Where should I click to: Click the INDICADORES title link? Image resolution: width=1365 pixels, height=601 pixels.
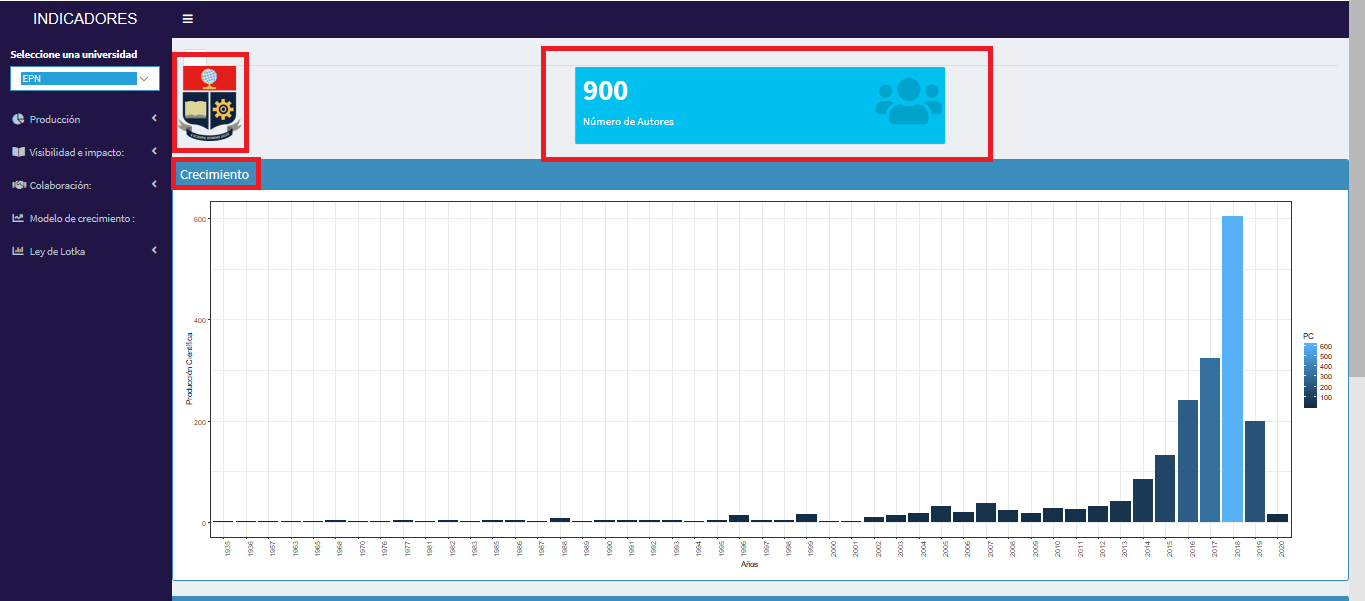pyautogui.click(x=85, y=19)
